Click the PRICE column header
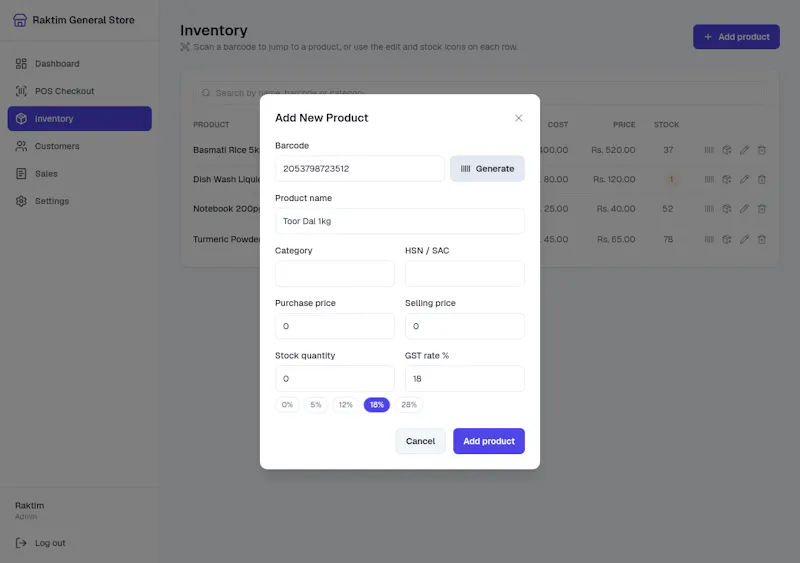 tap(624, 125)
